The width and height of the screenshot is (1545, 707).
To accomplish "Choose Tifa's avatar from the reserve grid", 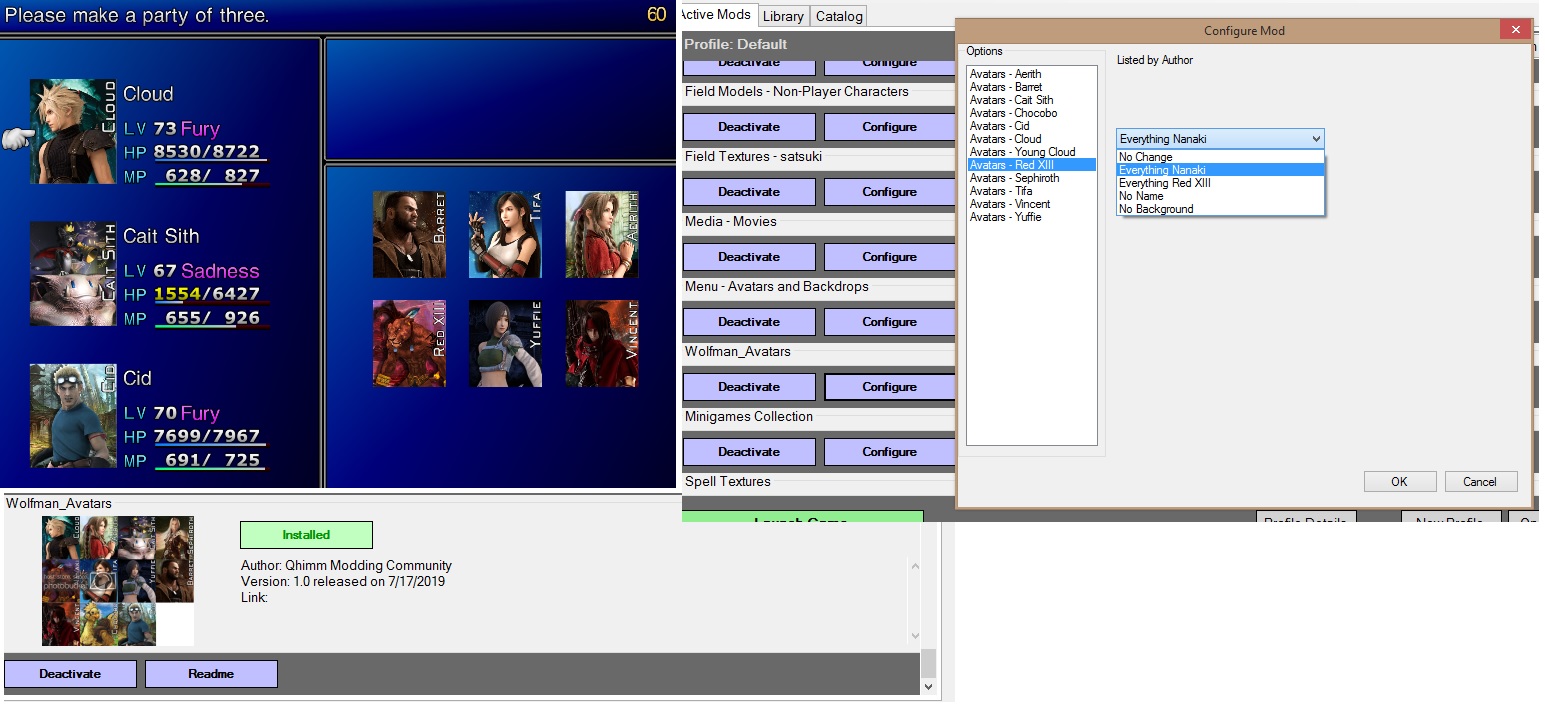I will [x=505, y=234].
